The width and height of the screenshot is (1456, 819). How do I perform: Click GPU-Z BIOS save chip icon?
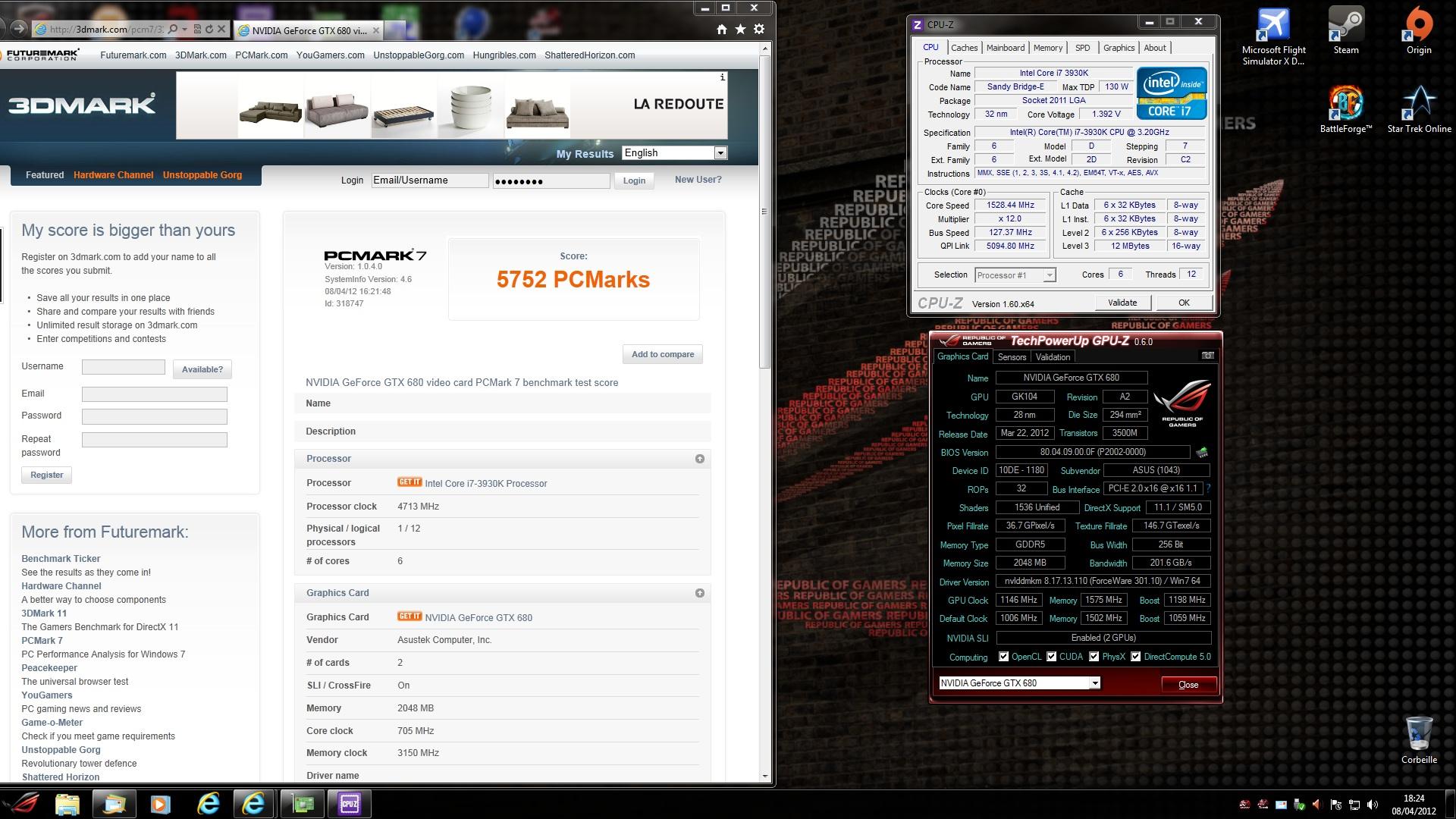tap(1202, 453)
